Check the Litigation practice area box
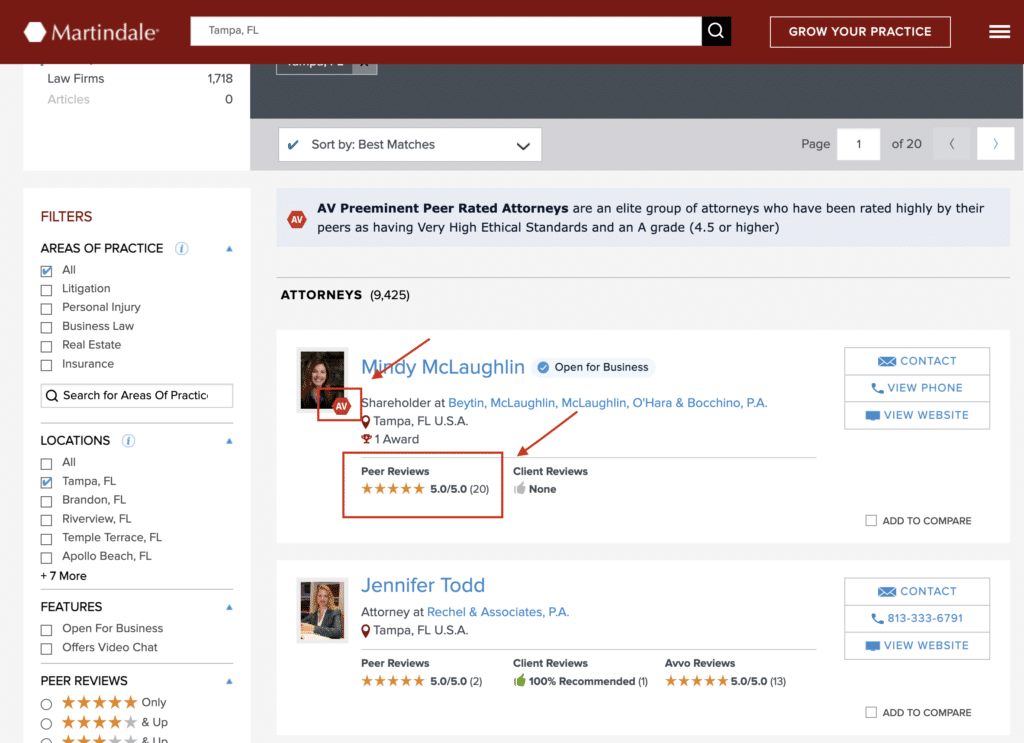1024x743 pixels. click(46, 289)
